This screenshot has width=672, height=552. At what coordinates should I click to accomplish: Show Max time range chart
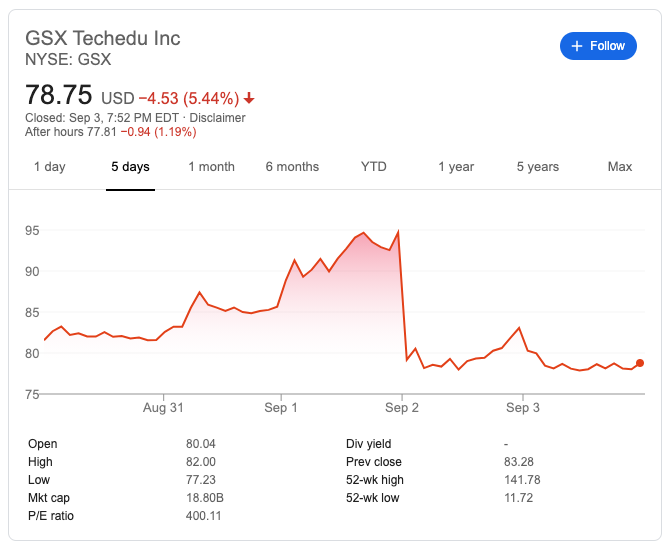click(620, 167)
